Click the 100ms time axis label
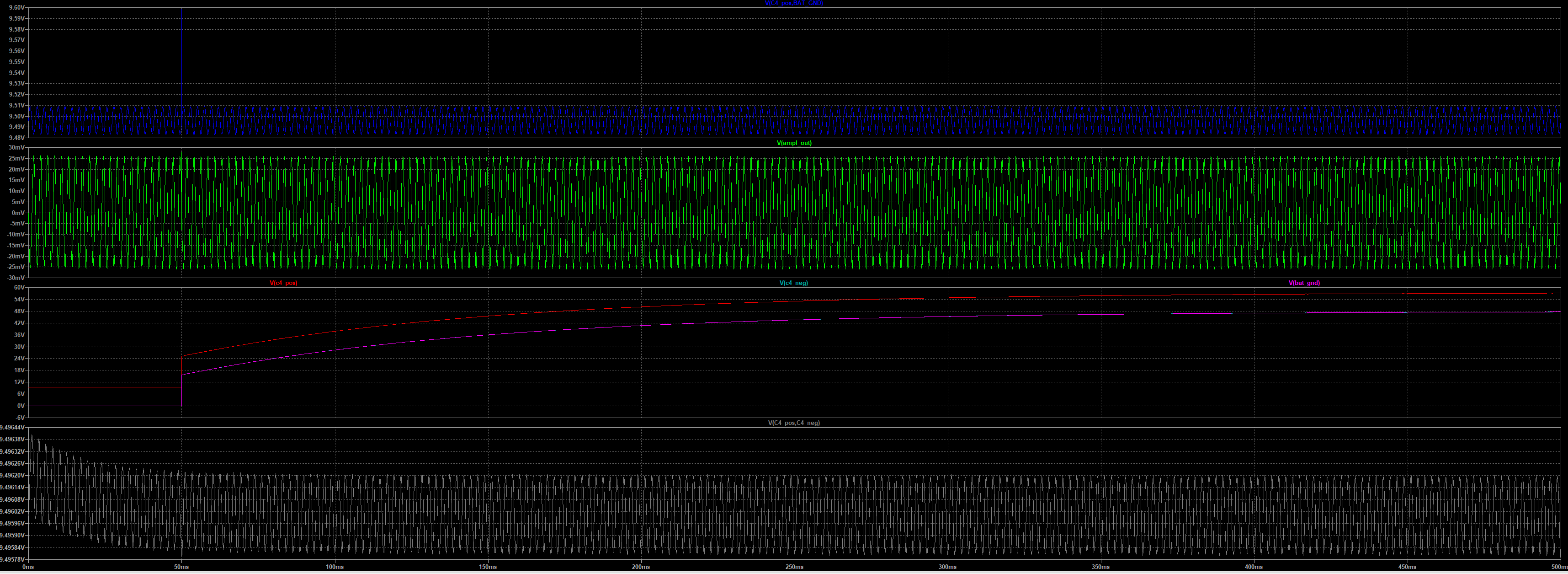 click(x=334, y=567)
